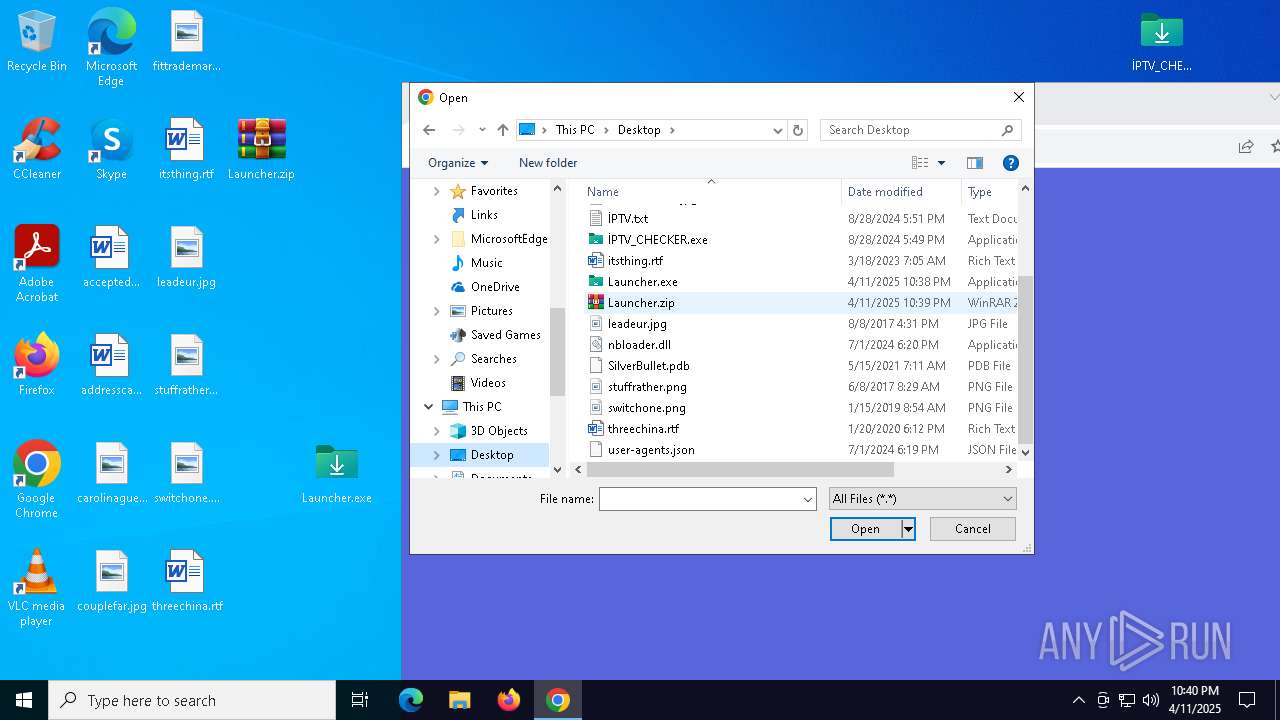The width and height of the screenshot is (1280, 720).
Task: Click the New folder button
Action: pyautogui.click(x=548, y=163)
